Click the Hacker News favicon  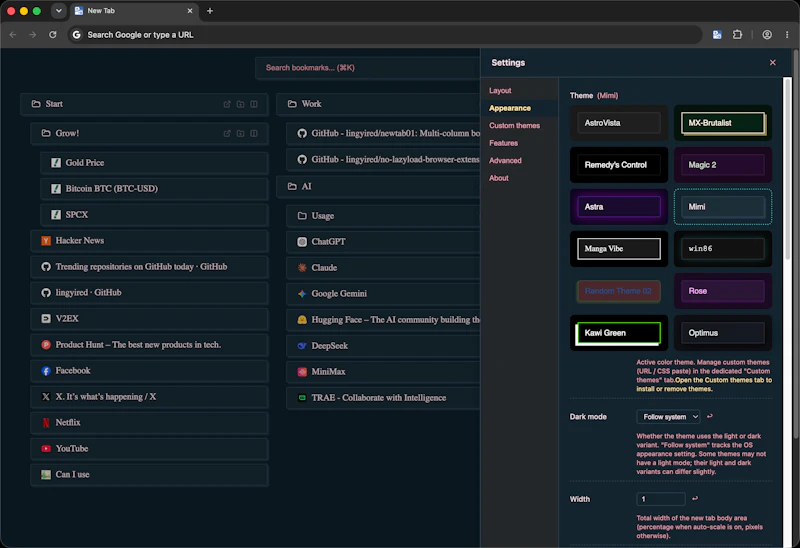(46, 241)
